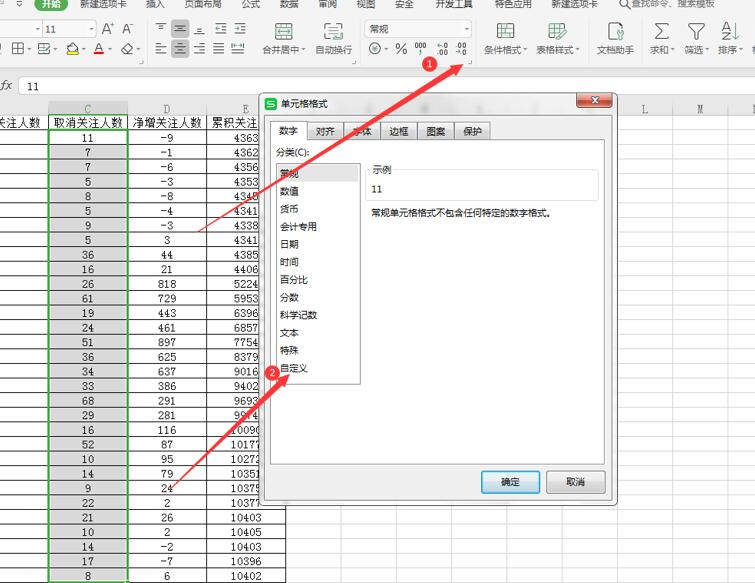Click distributed alignment icon

click(x=238, y=48)
